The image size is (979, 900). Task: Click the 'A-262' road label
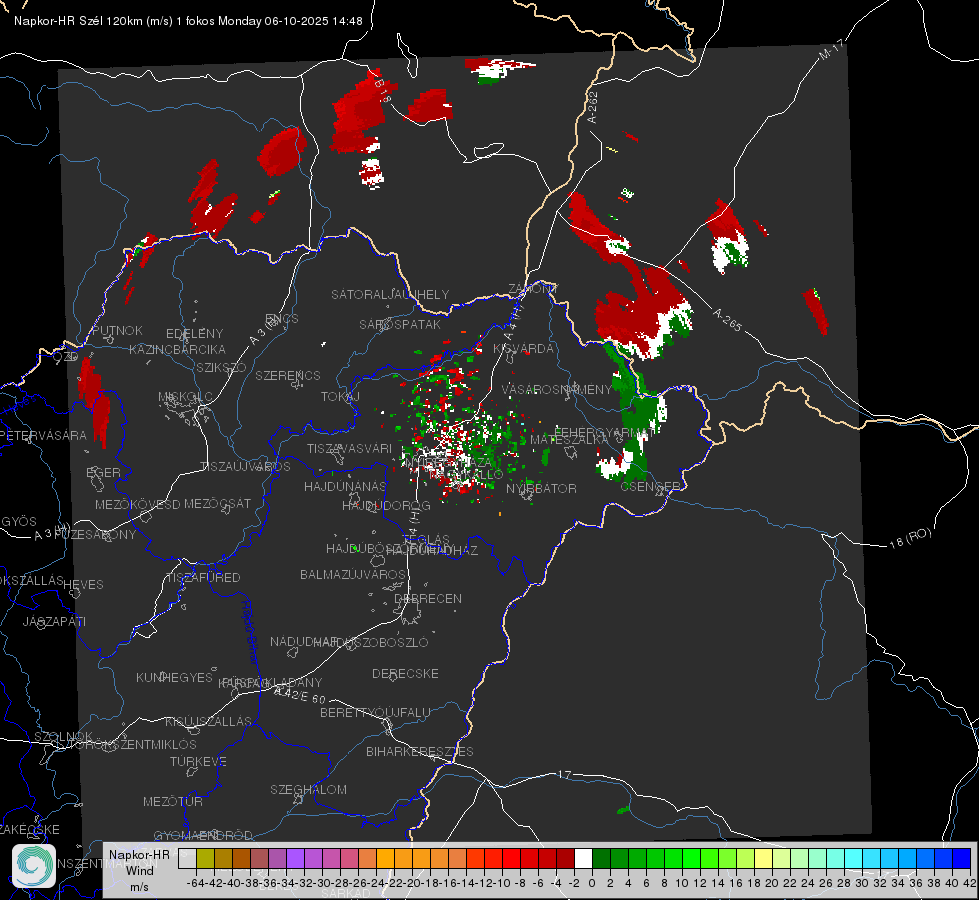pyautogui.click(x=593, y=107)
